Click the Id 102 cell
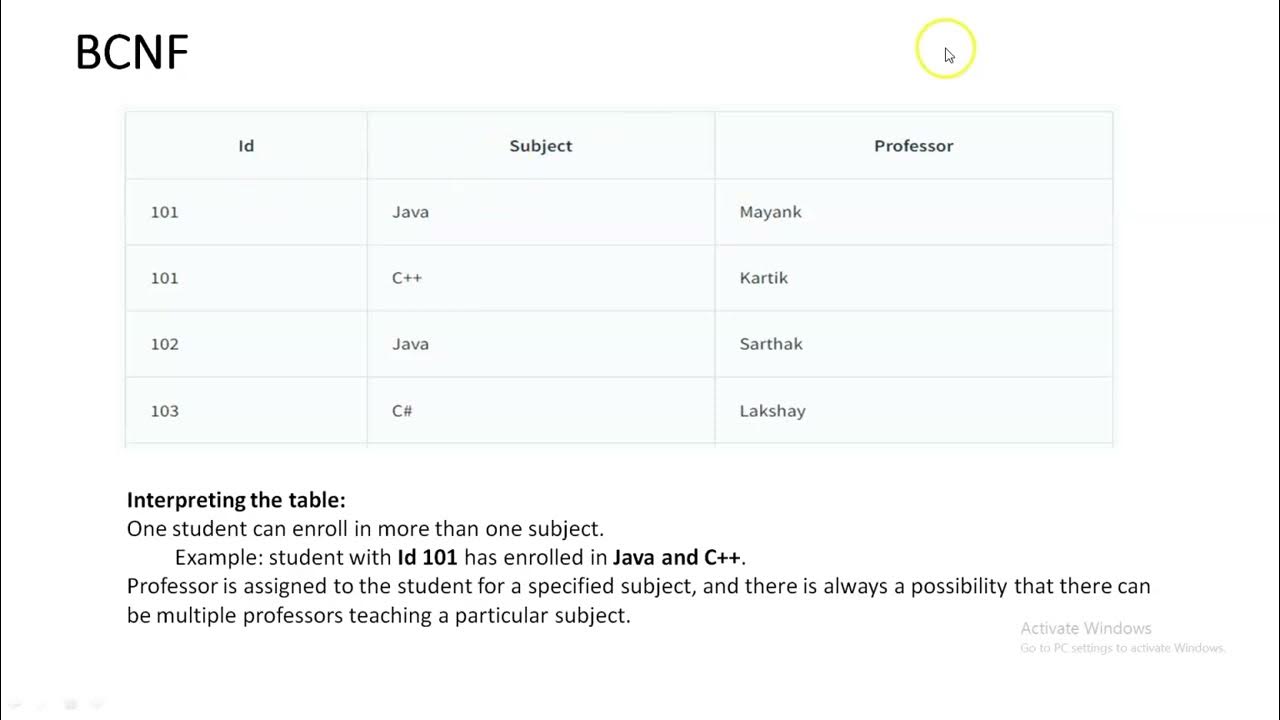The image size is (1280, 720). [x=164, y=344]
